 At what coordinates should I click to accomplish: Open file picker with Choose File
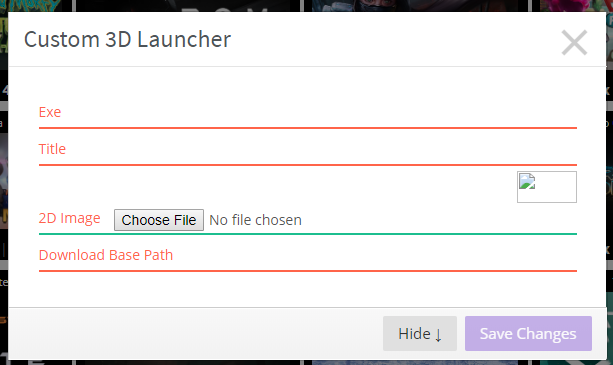pyautogui.click(x=159, y=220)
